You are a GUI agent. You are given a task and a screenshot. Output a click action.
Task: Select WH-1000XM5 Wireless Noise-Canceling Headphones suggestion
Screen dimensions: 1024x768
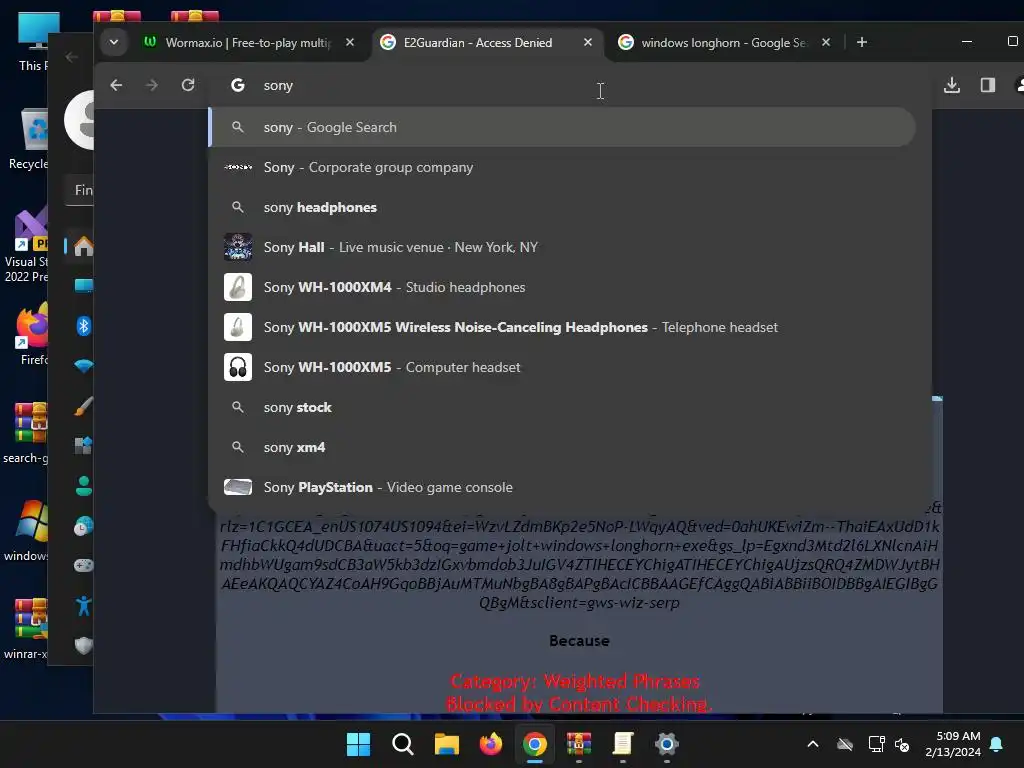pyautogui.click(x=562, y=327)
